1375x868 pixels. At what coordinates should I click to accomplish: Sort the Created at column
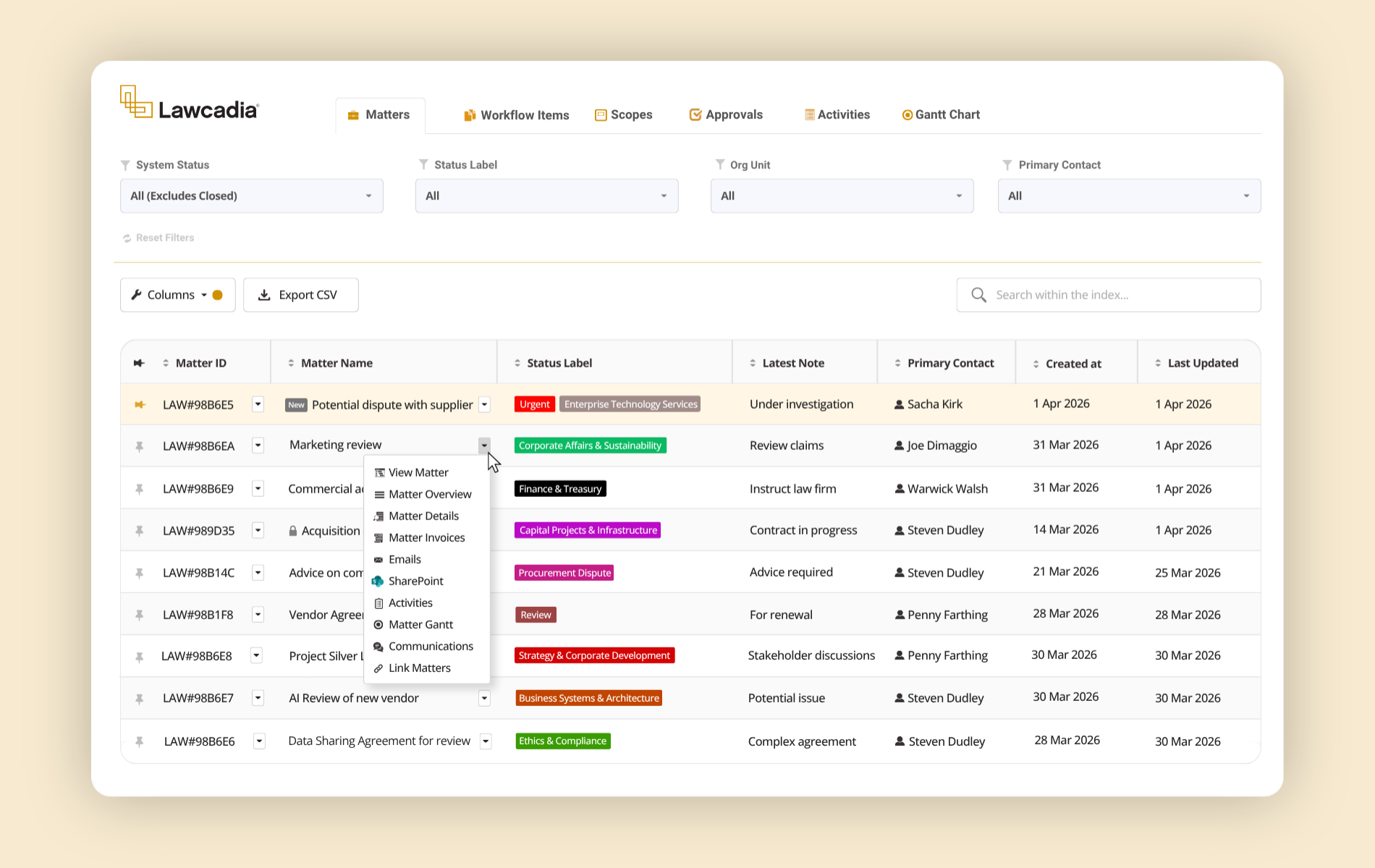pyautogui.click(x=1036, y=364)
